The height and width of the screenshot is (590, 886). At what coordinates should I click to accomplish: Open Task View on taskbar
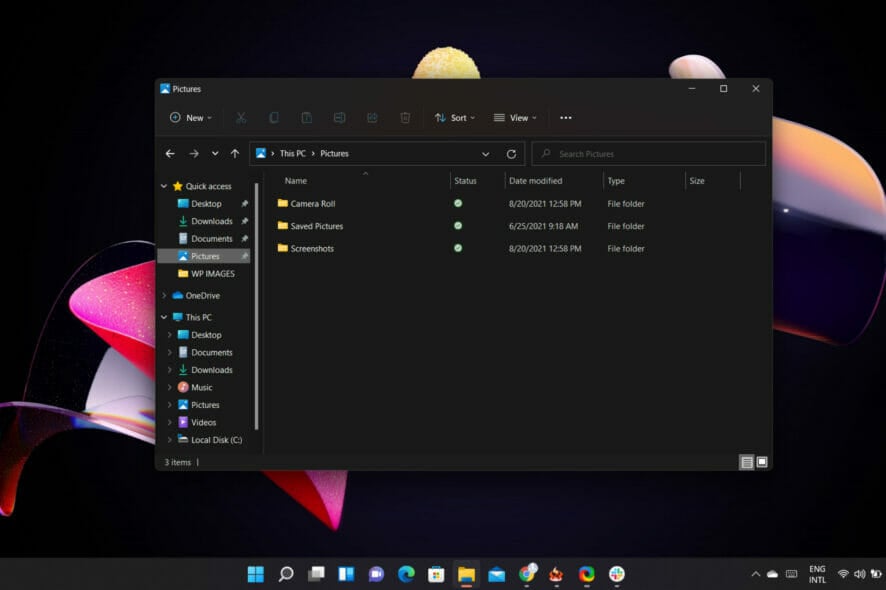click(316, 574)
